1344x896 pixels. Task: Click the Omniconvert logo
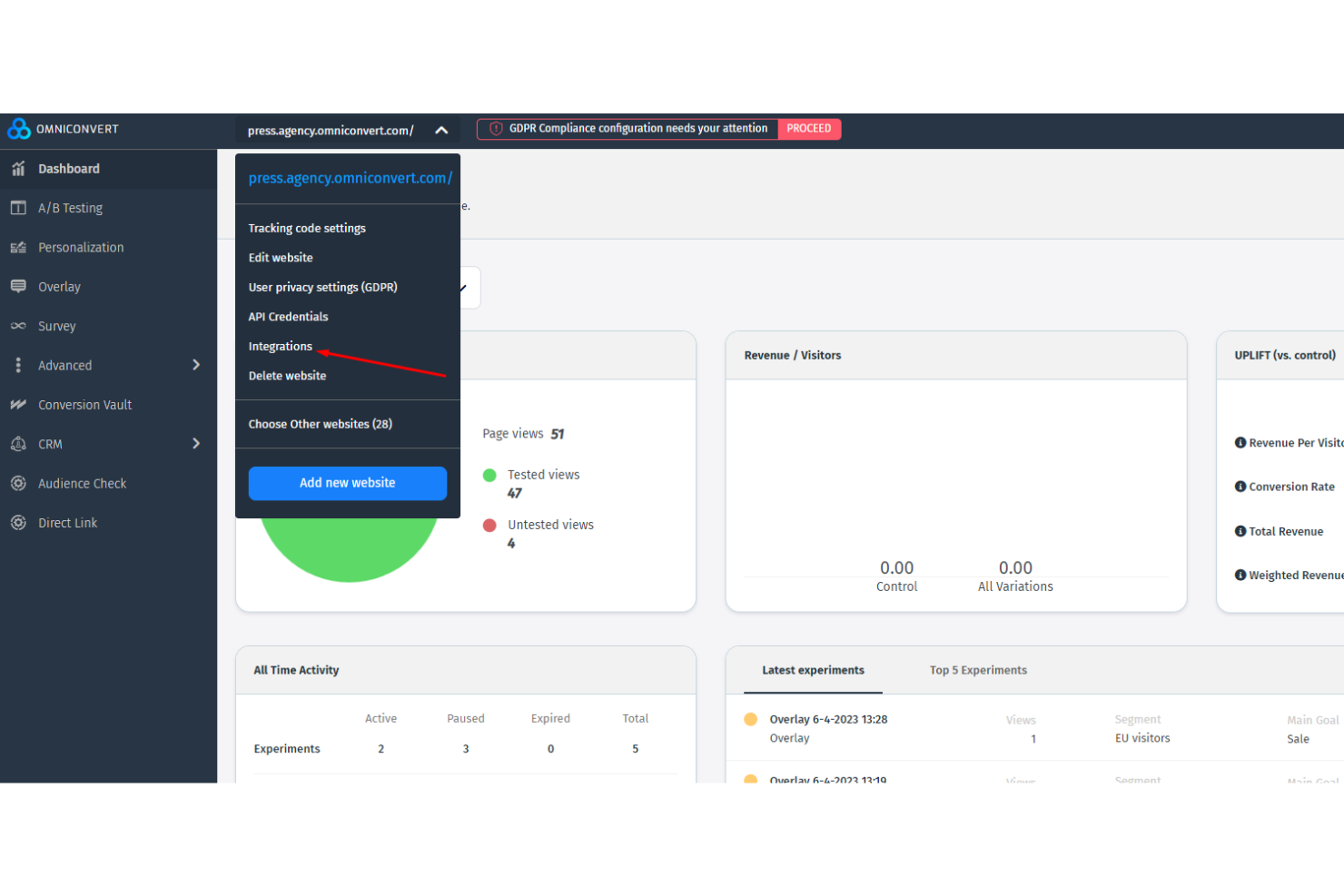[x=64, y=128]
